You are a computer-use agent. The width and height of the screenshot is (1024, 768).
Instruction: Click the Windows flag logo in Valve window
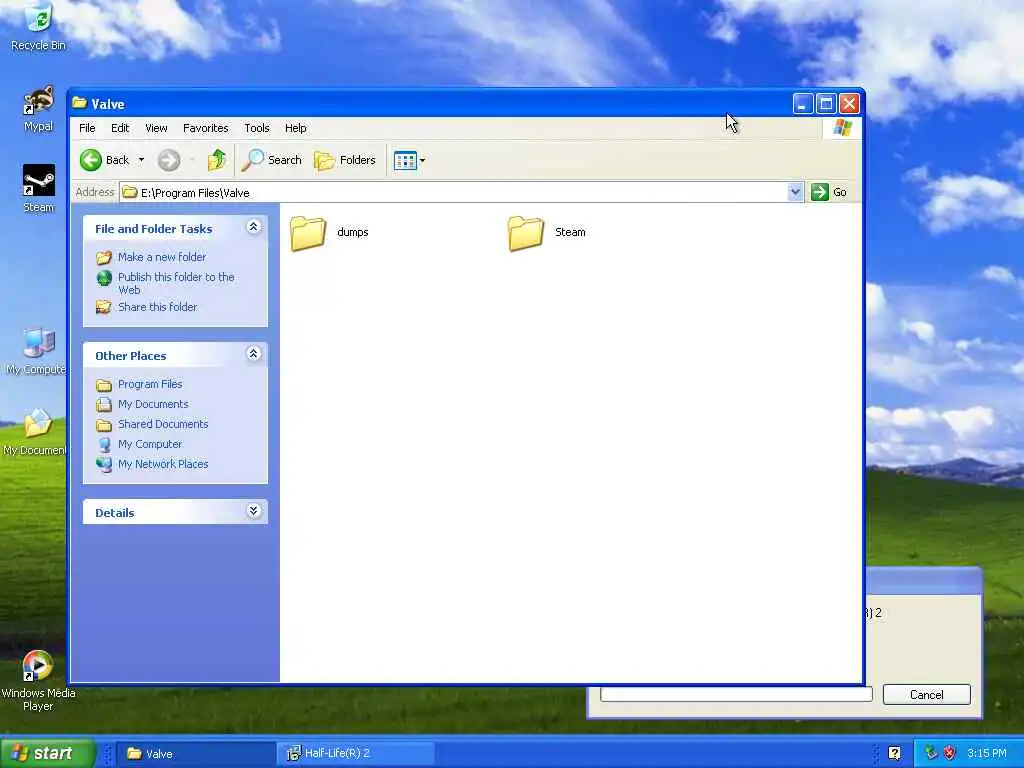coord(842,127)
